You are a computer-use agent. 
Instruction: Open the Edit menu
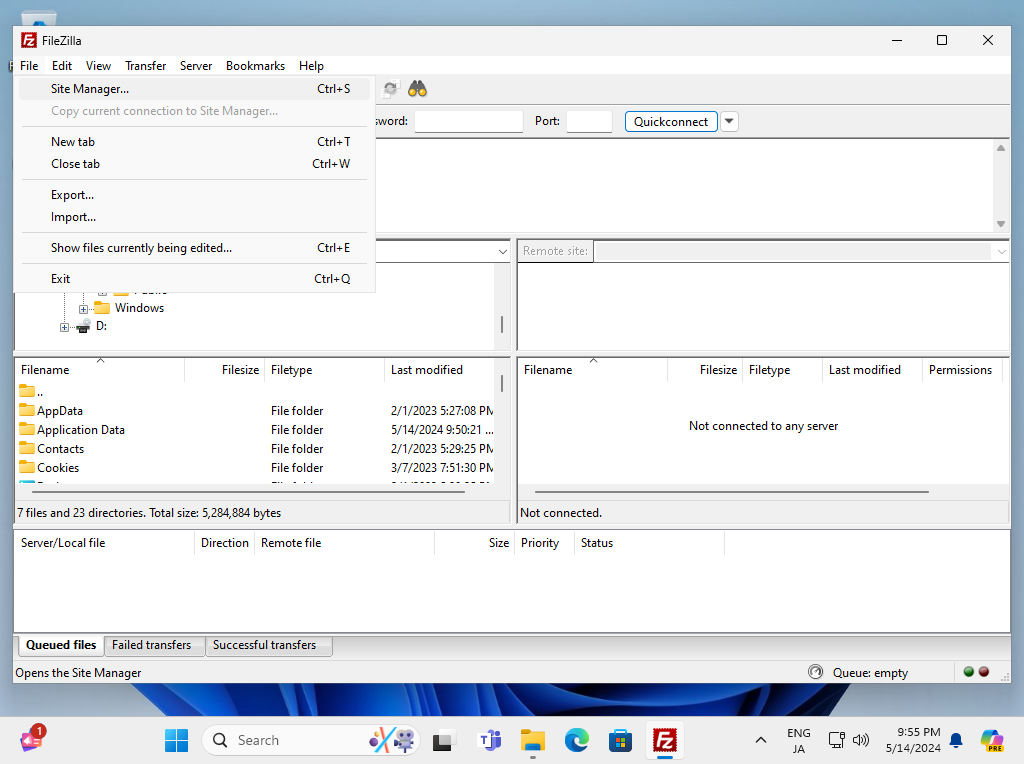(62, 66)
